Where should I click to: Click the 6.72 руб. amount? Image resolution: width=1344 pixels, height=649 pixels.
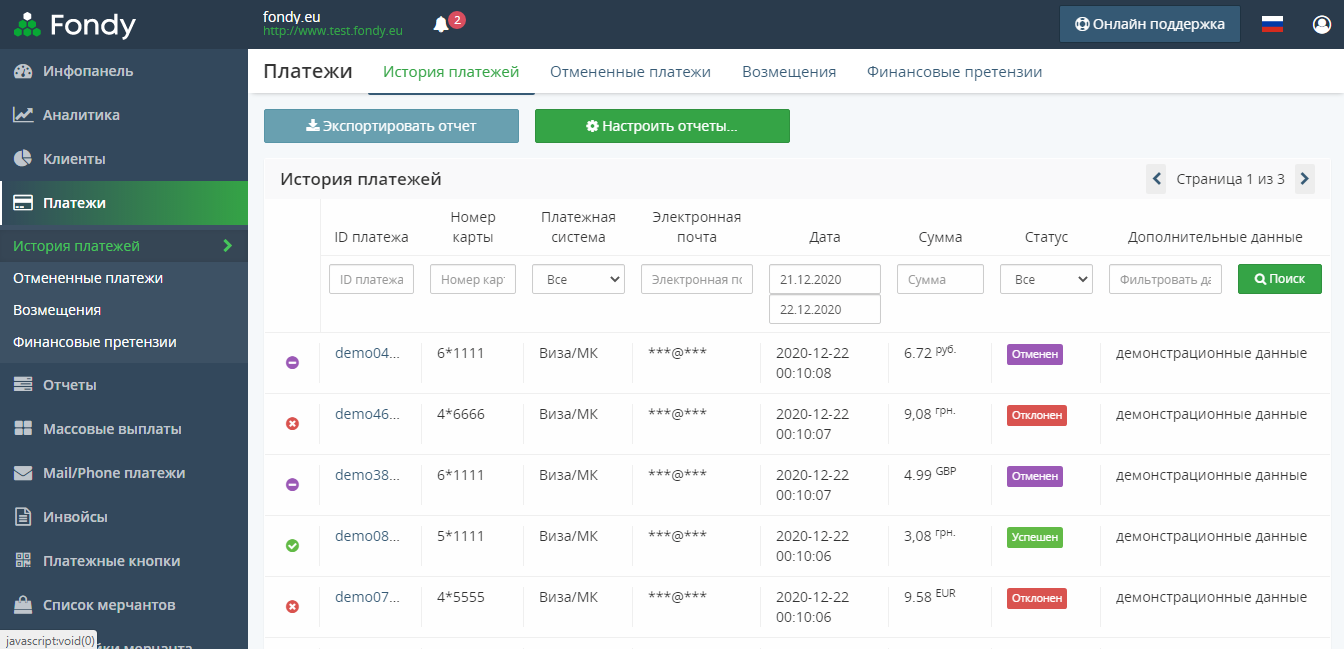tap(930, 352)
